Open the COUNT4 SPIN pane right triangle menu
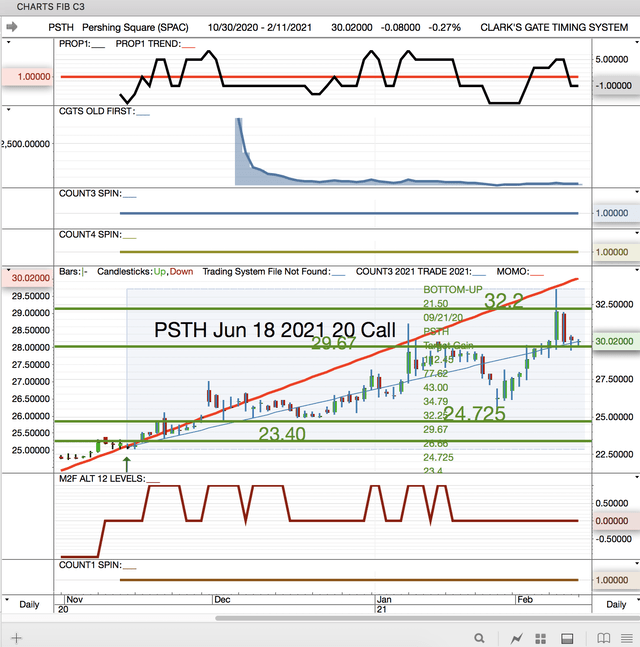 tap(637, 233)
